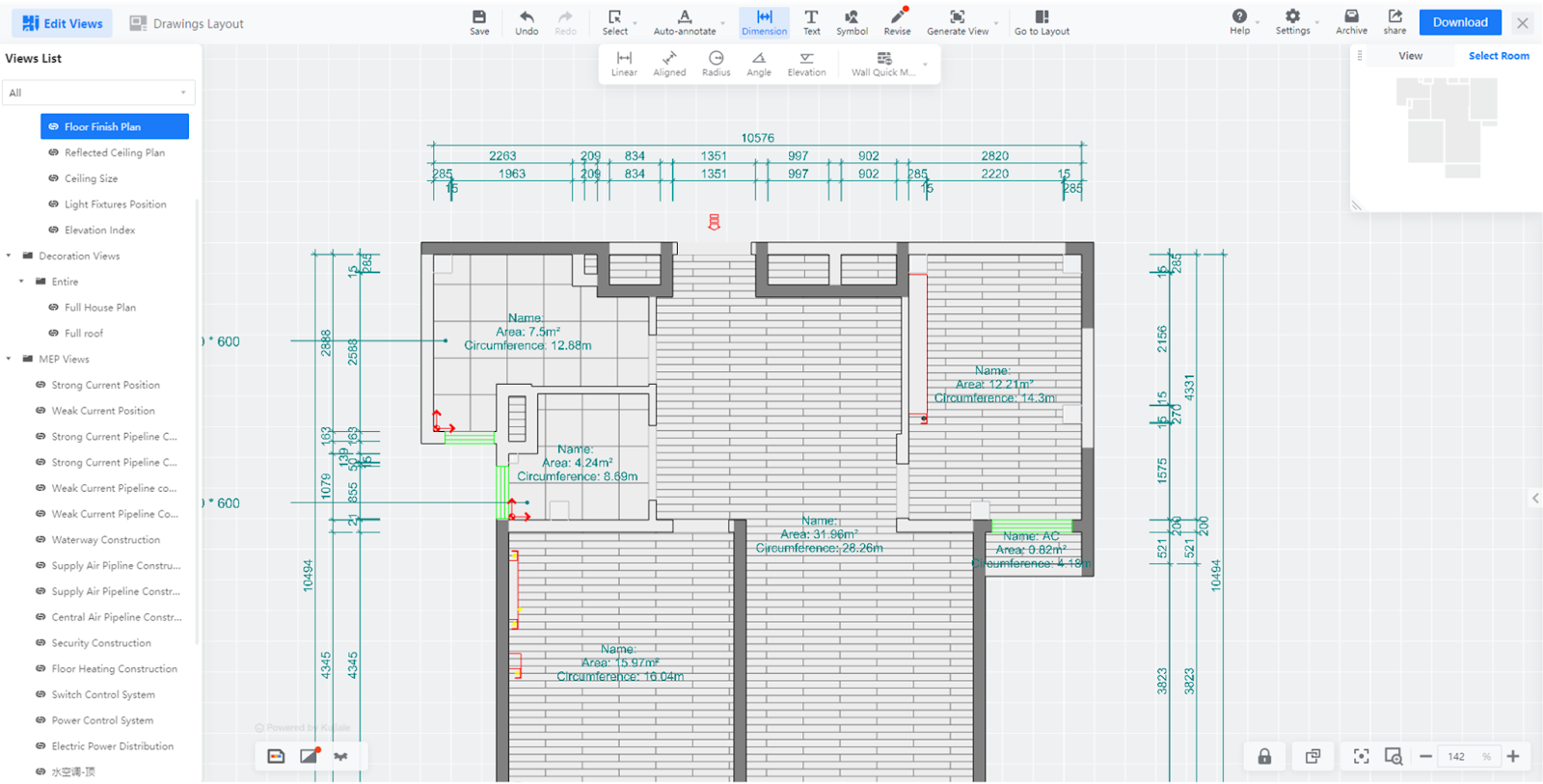This screenshot has width=1543, height=784.
Task: Toggle visibility of Ceiling Size view
Action: point(54,178)
